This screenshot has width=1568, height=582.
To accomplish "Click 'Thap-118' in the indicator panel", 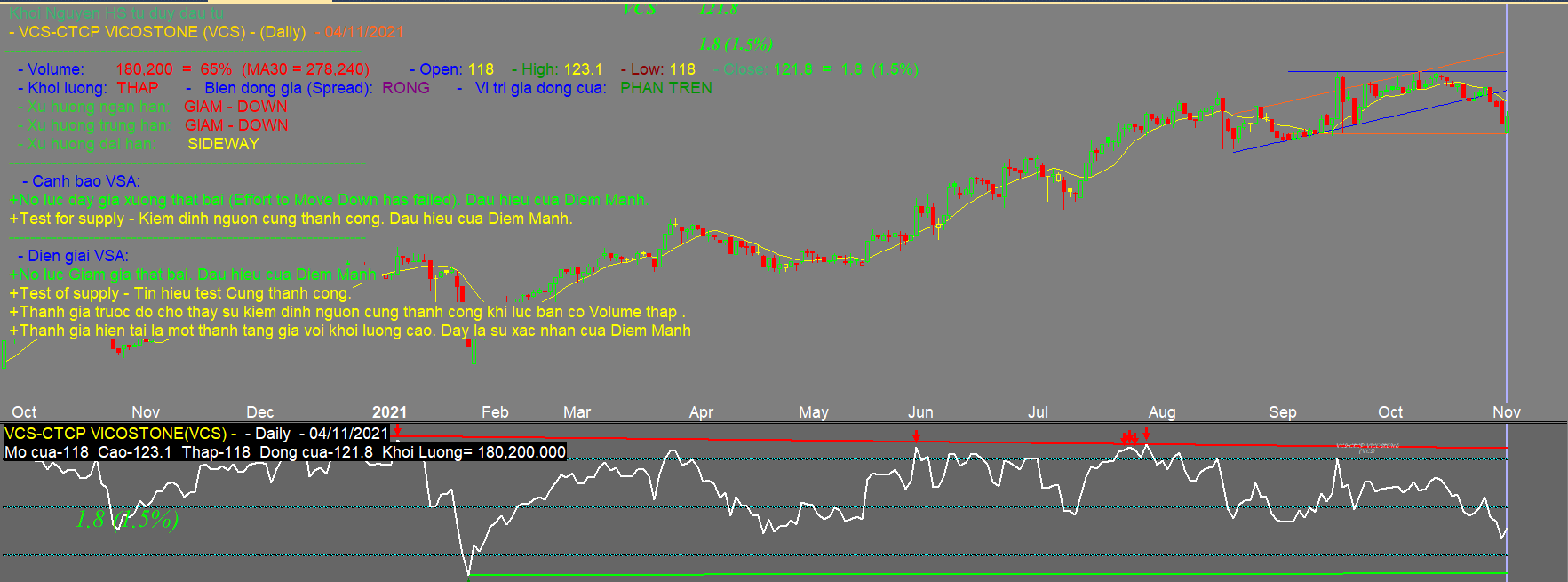I will 216,452.
